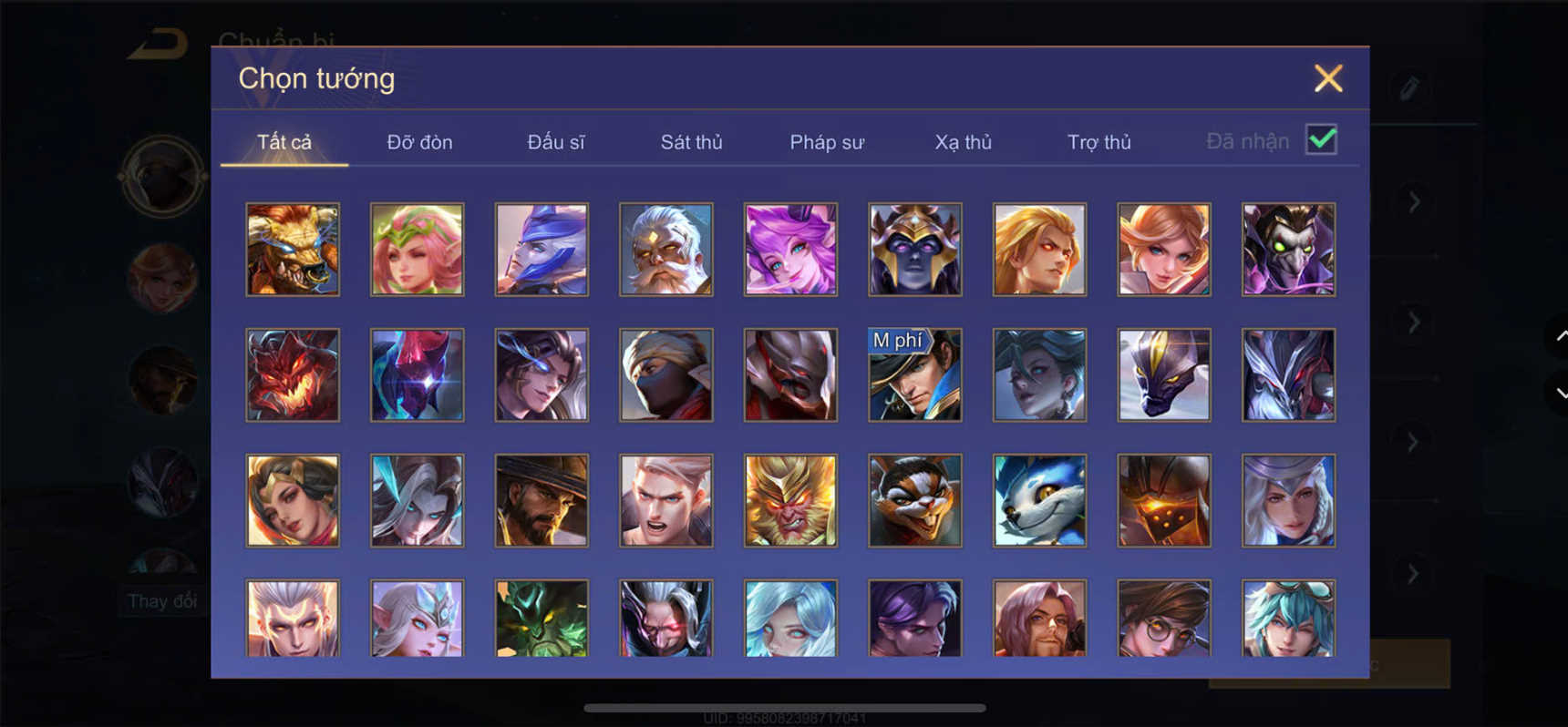Select the red demon hero portrait

pyautogui.click(x=293, y=374)
